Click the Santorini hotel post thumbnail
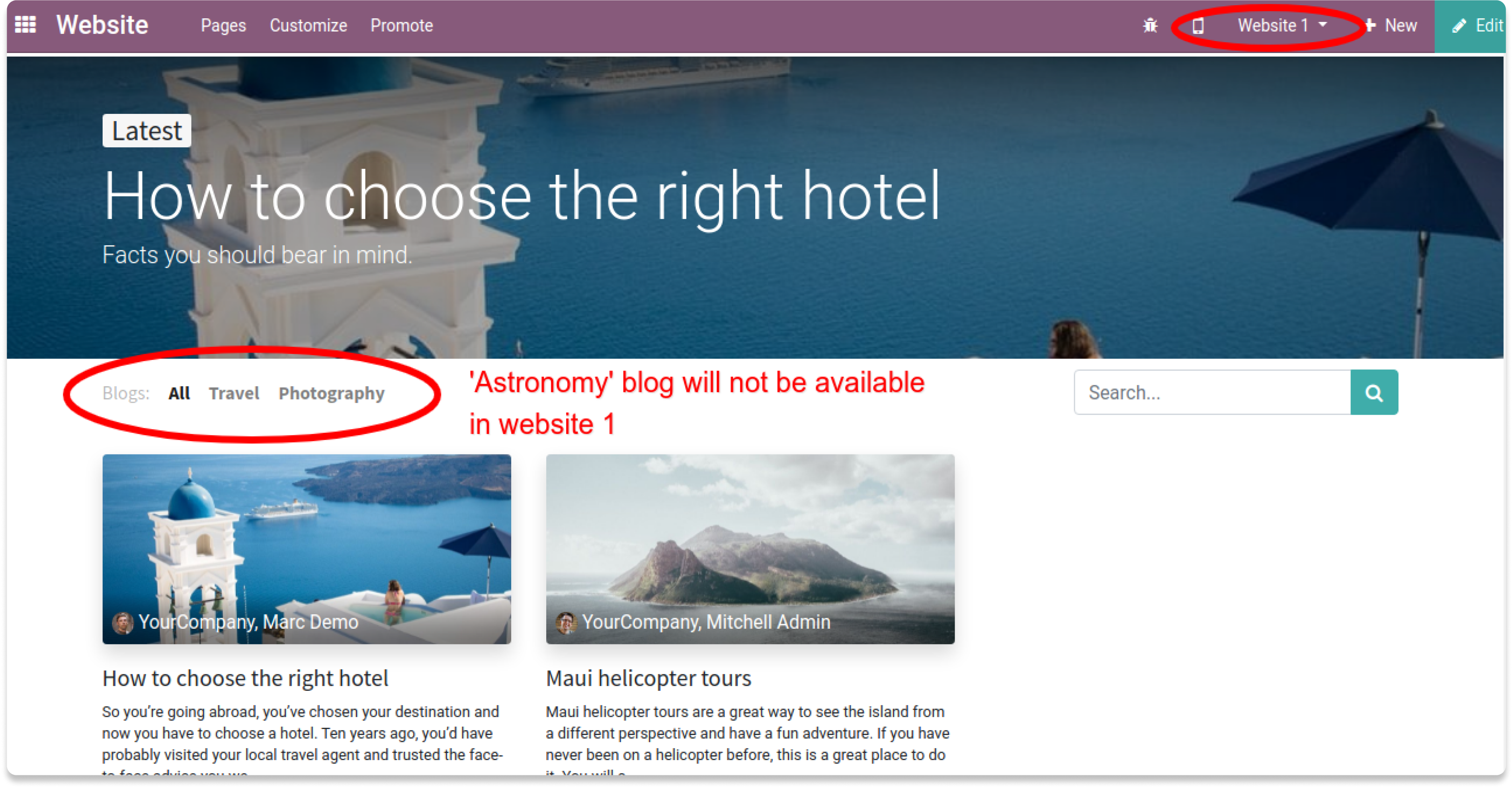Viewport: 1512px width, 788px height. click(307, 548)
